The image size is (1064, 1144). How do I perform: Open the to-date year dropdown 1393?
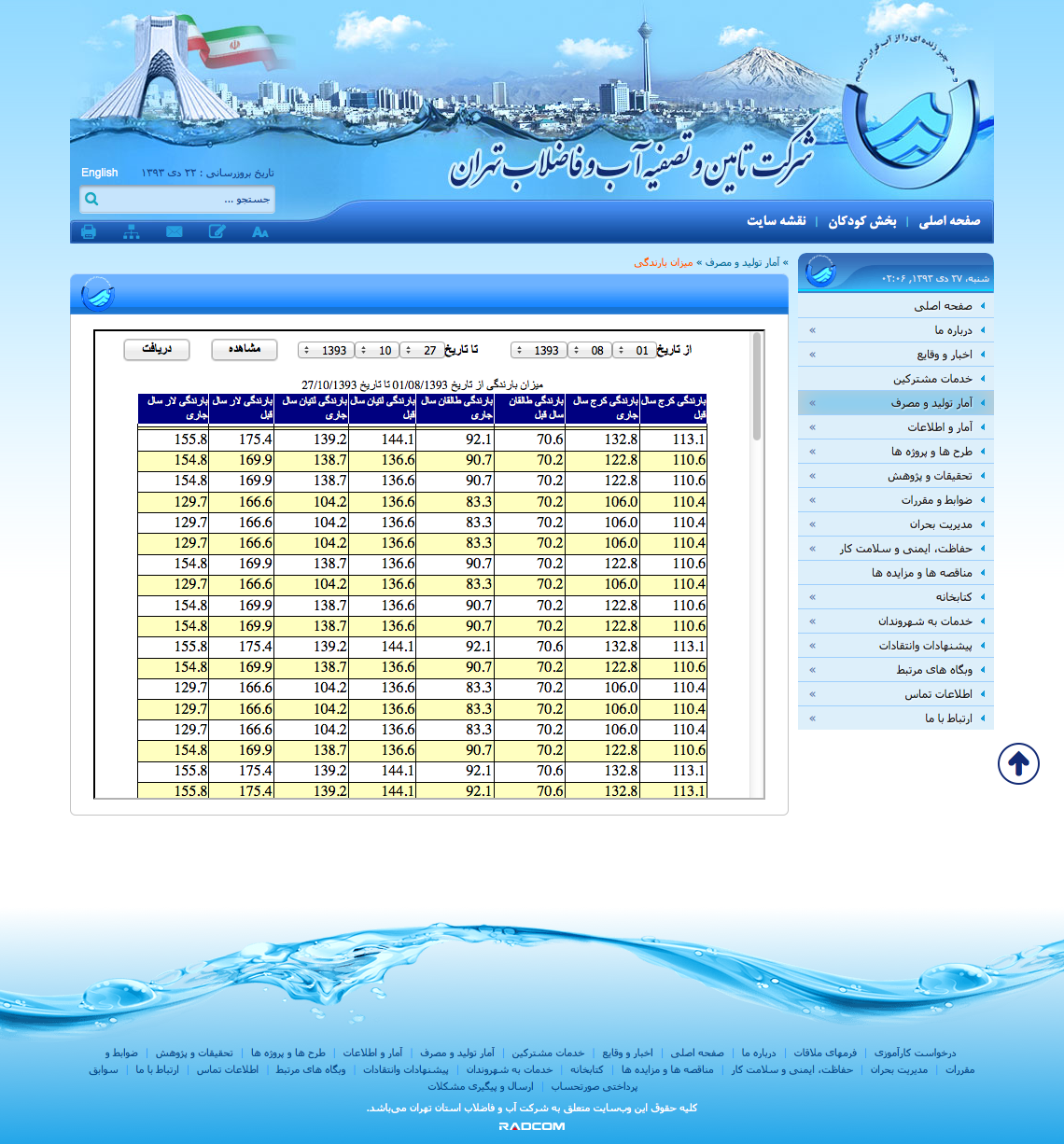pyautogui.click(x=326, y=351)
